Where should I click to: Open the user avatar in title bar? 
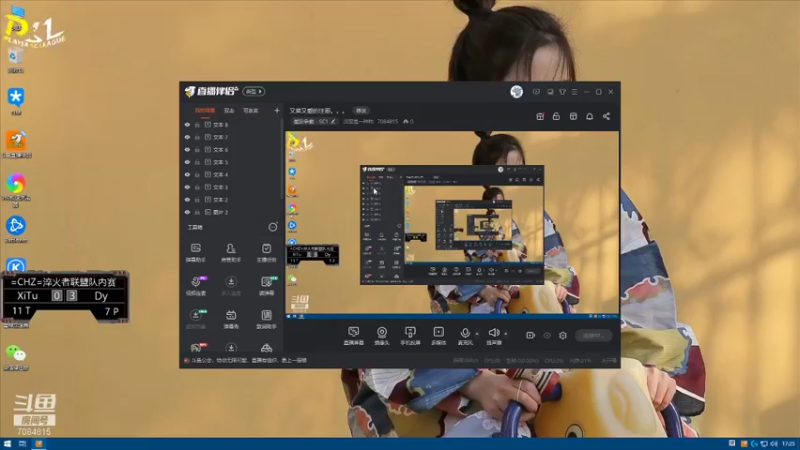click(516, 92)
